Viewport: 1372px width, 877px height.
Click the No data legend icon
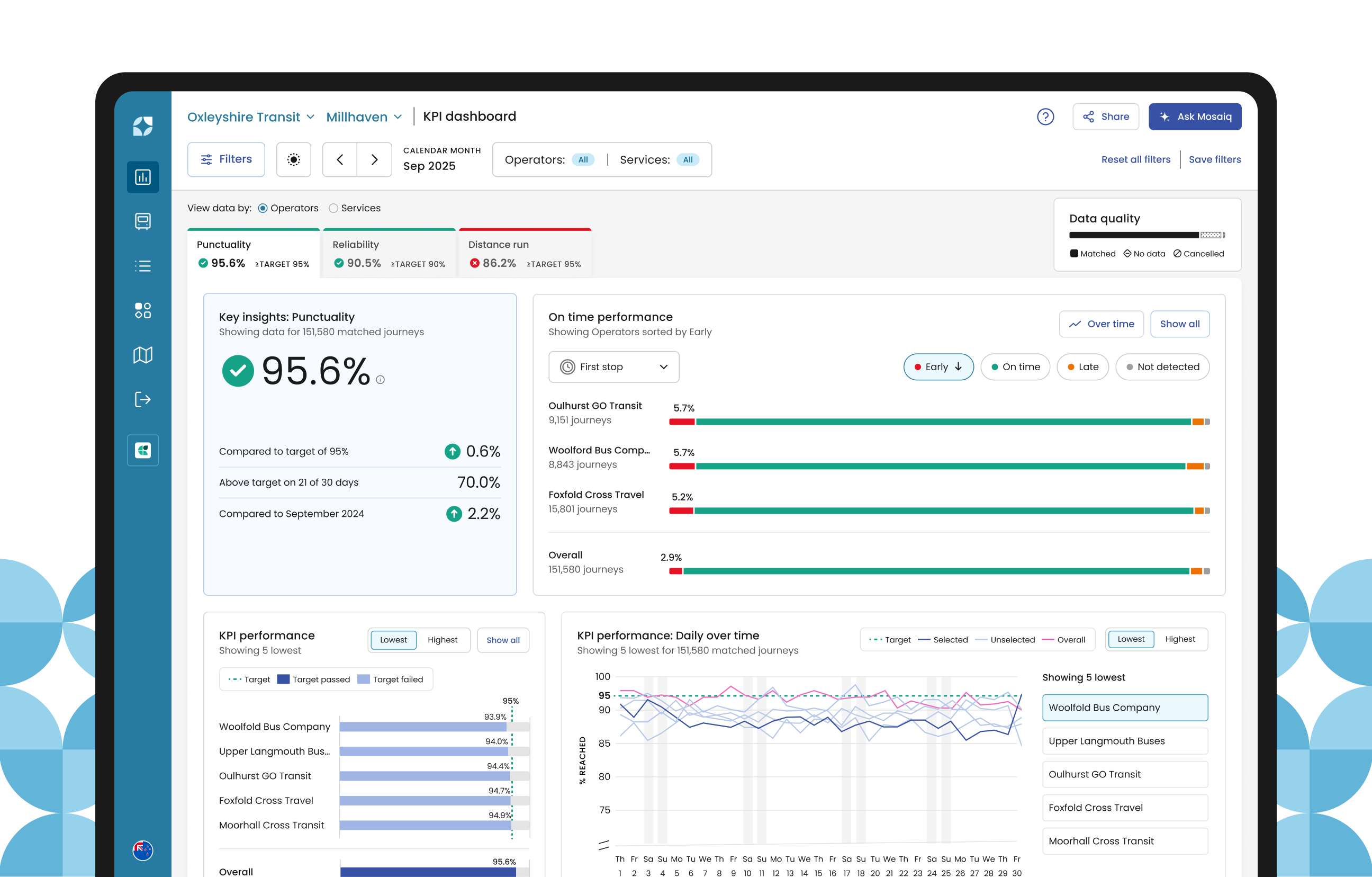point(1127,254)
